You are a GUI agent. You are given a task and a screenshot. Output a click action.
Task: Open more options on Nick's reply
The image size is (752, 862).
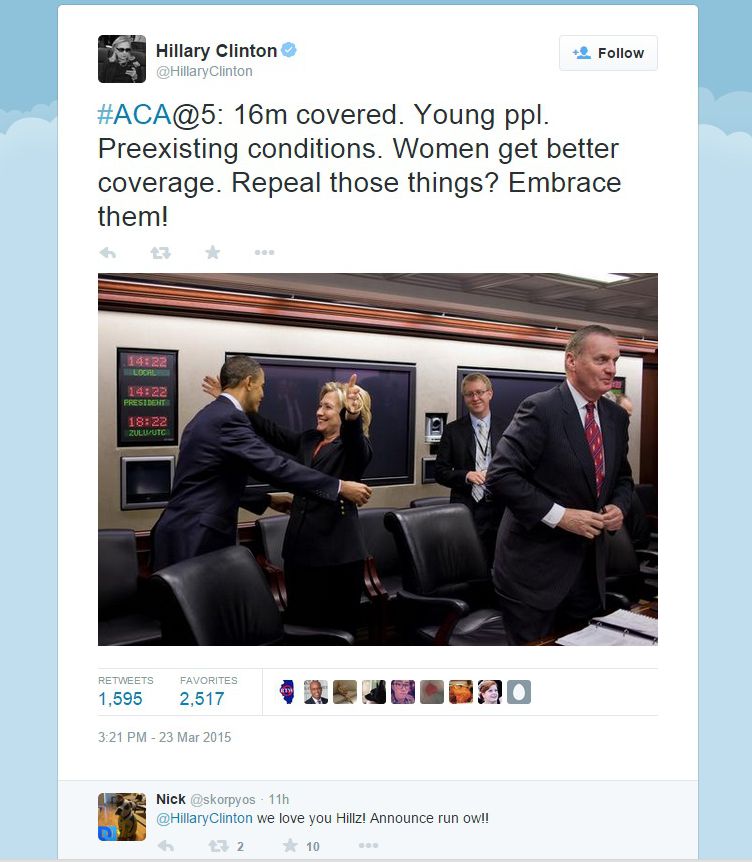click(368, 845)
